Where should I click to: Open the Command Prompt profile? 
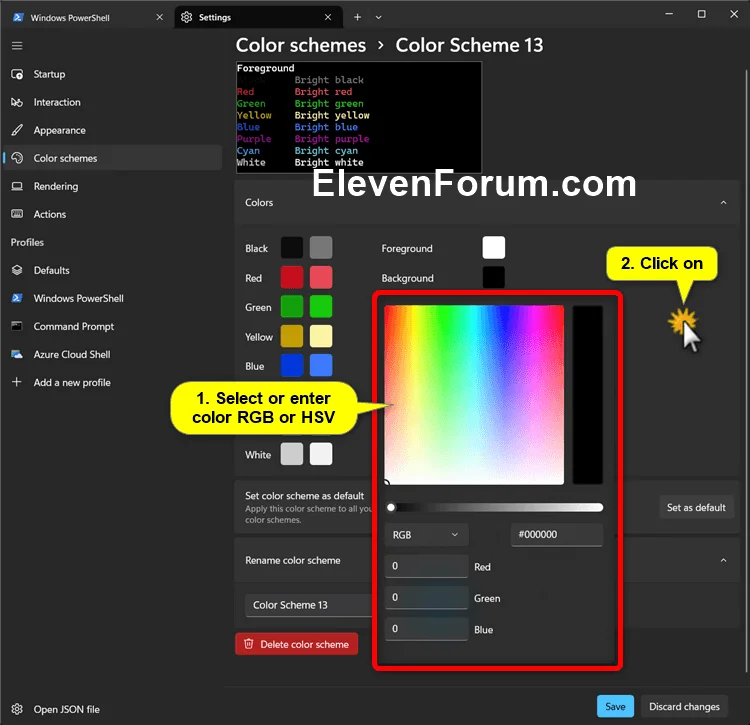coord(113,326)
